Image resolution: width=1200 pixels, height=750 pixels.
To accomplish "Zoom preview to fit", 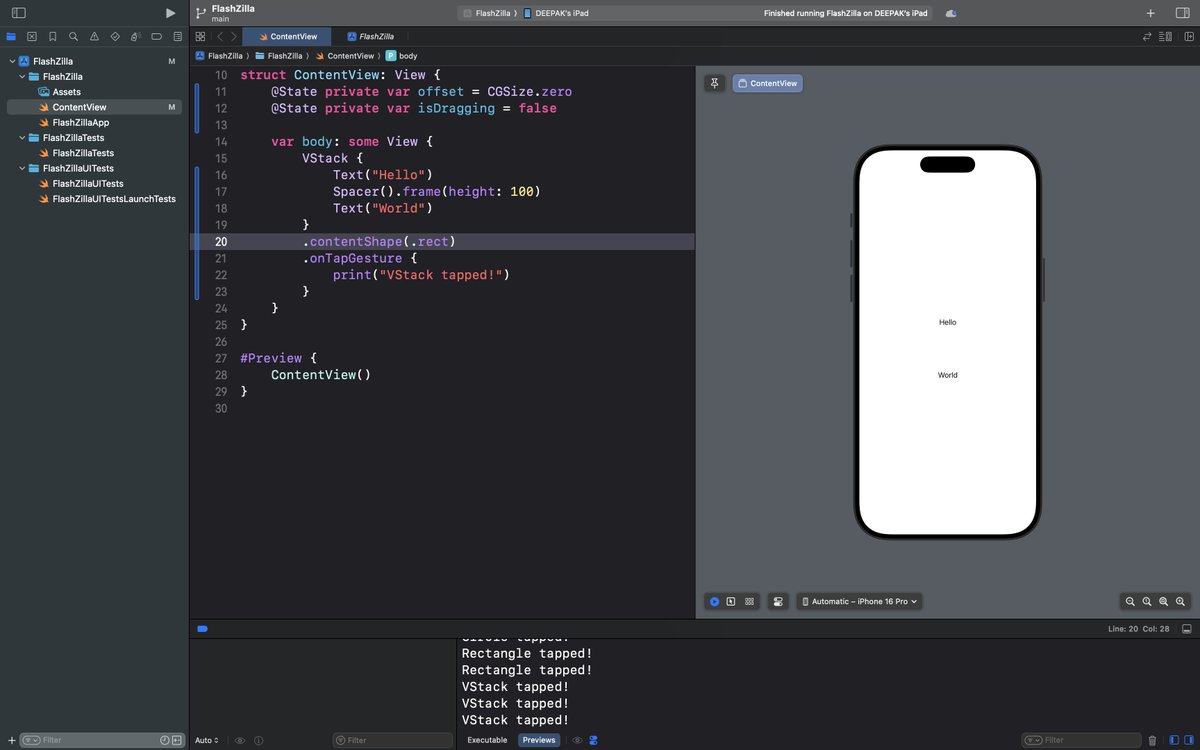I will click(x=1164, y=601).
